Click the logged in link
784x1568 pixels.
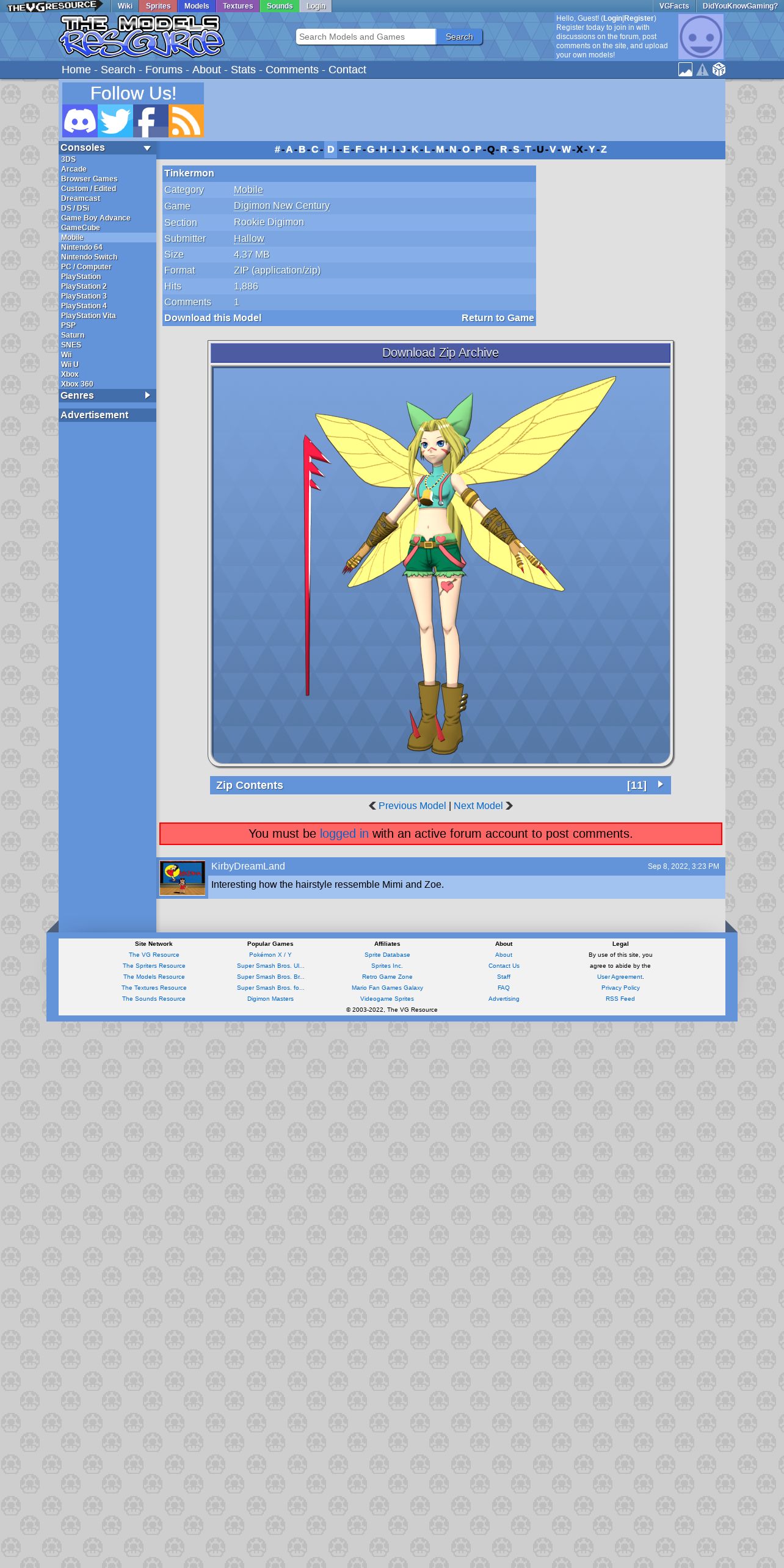click(x=344, y=833)
